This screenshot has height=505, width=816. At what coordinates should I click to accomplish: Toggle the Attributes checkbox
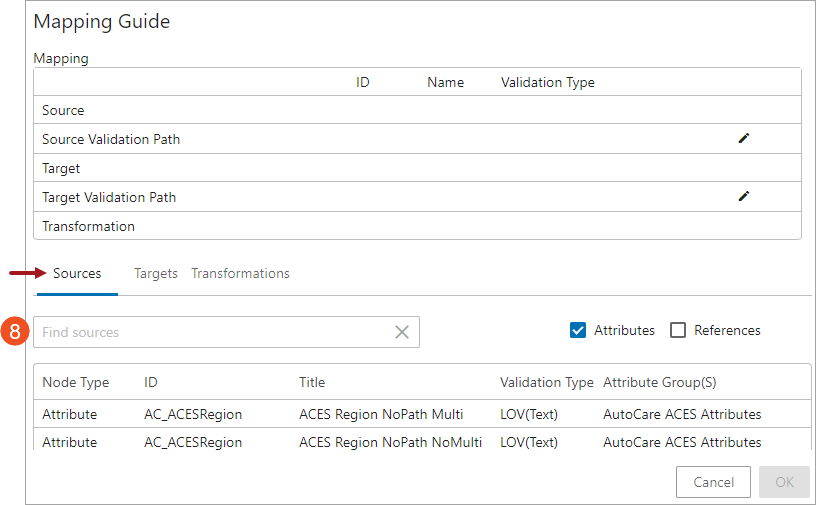[578, 330]
